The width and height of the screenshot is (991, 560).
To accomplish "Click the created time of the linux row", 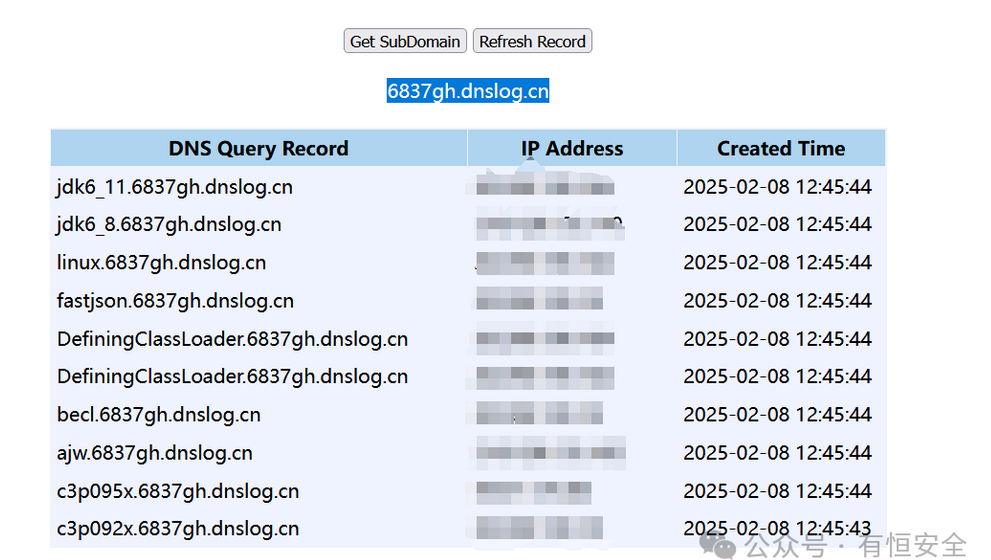I will pyautogui.click(x=777, y=262).
